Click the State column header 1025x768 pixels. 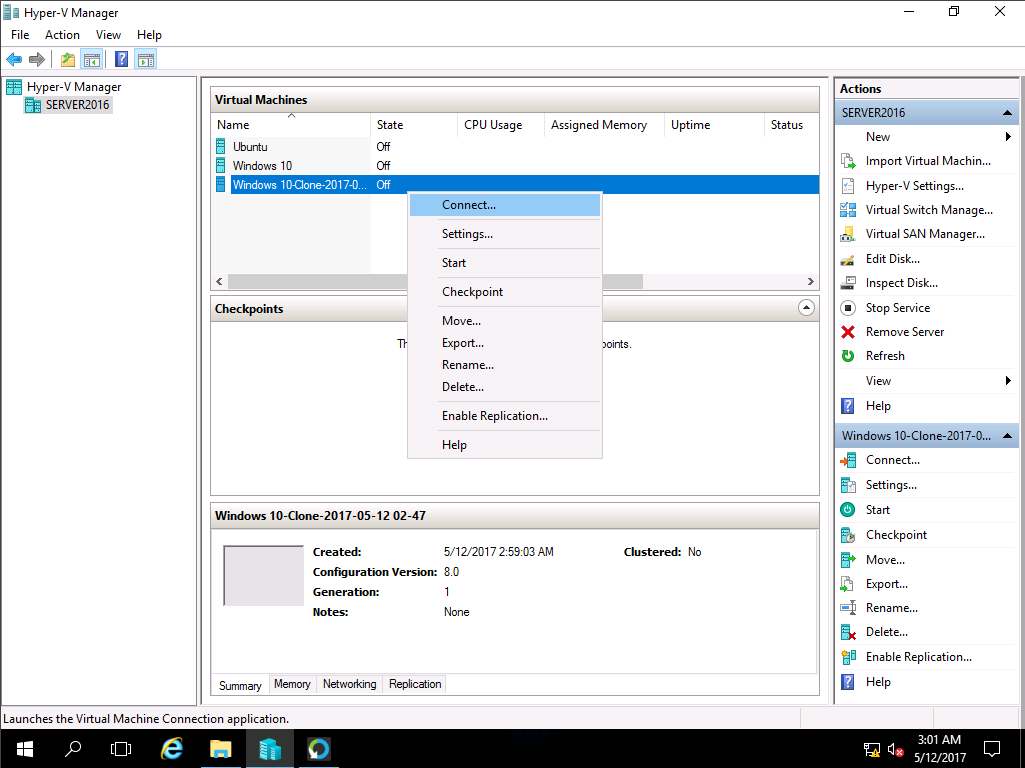pos(414,125)
